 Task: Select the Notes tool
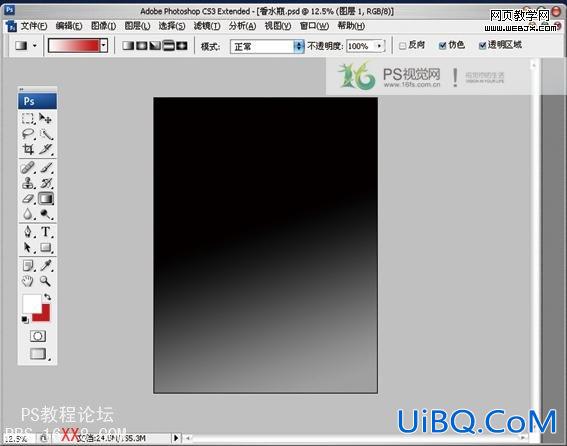pyautogui.click(x=28, y=266)
